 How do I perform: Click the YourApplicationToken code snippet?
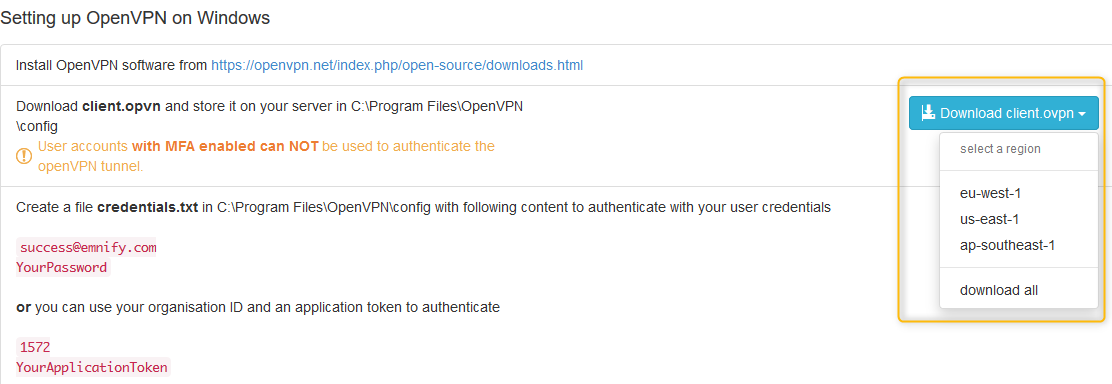94,367
